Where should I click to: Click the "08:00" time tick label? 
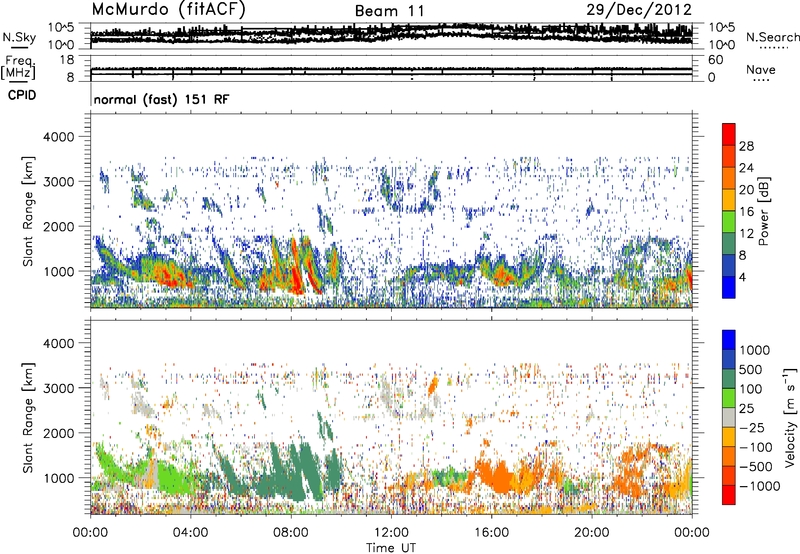291,533
